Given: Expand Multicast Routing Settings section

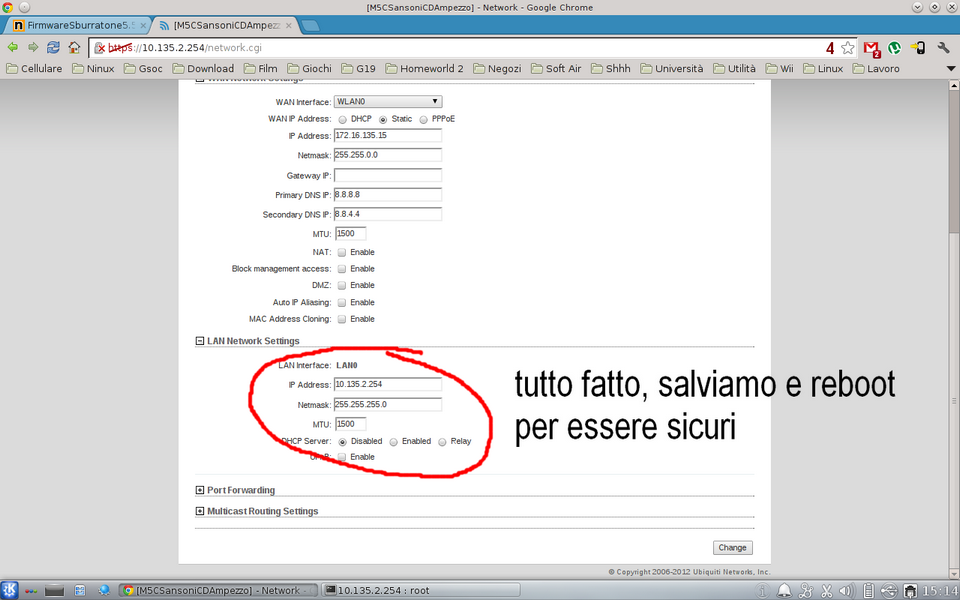Looking at the screenshot, I should click(x=199, y=511).
